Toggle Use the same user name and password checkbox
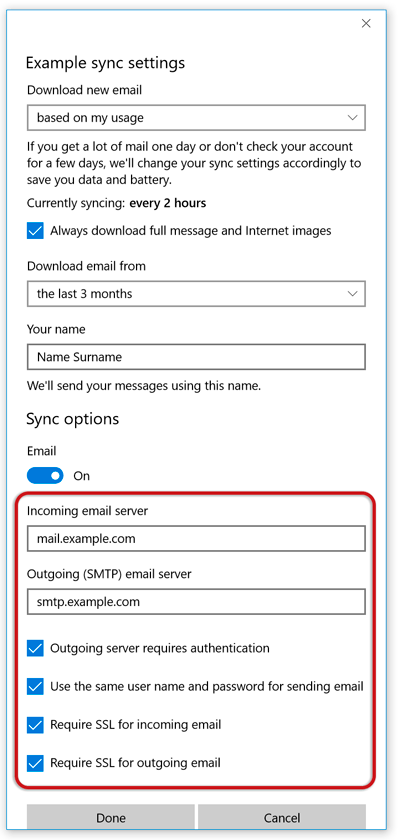Viewport: 400px width, 840px height. [35, 686]
